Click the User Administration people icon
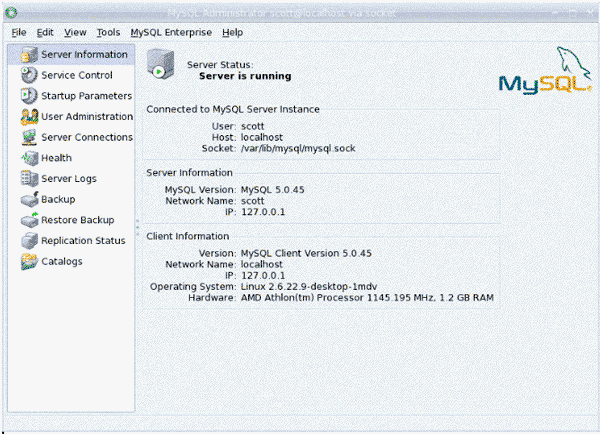The image size is (600, 434). pos(29,116)
